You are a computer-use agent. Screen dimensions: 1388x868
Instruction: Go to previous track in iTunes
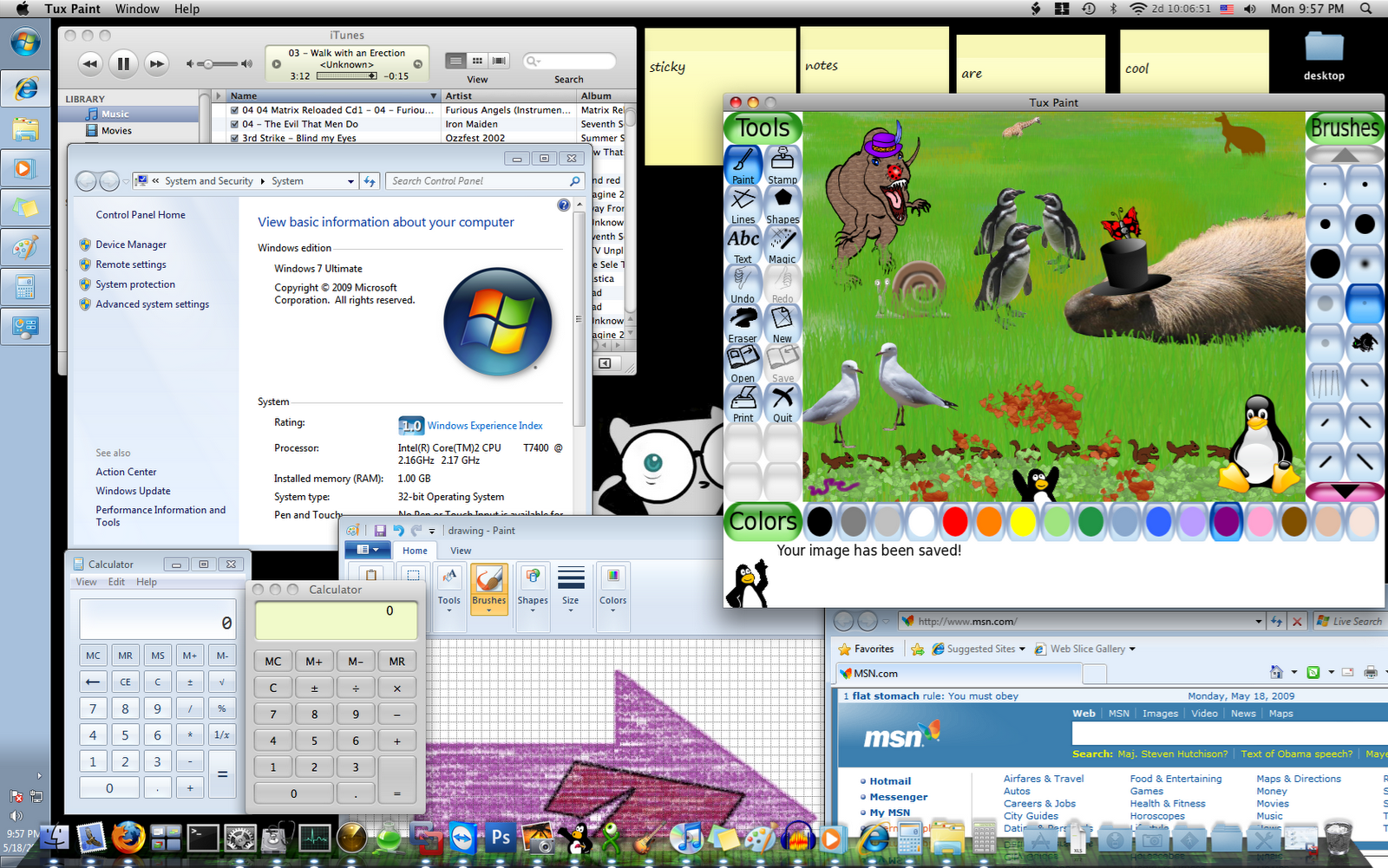pos(90,63)
